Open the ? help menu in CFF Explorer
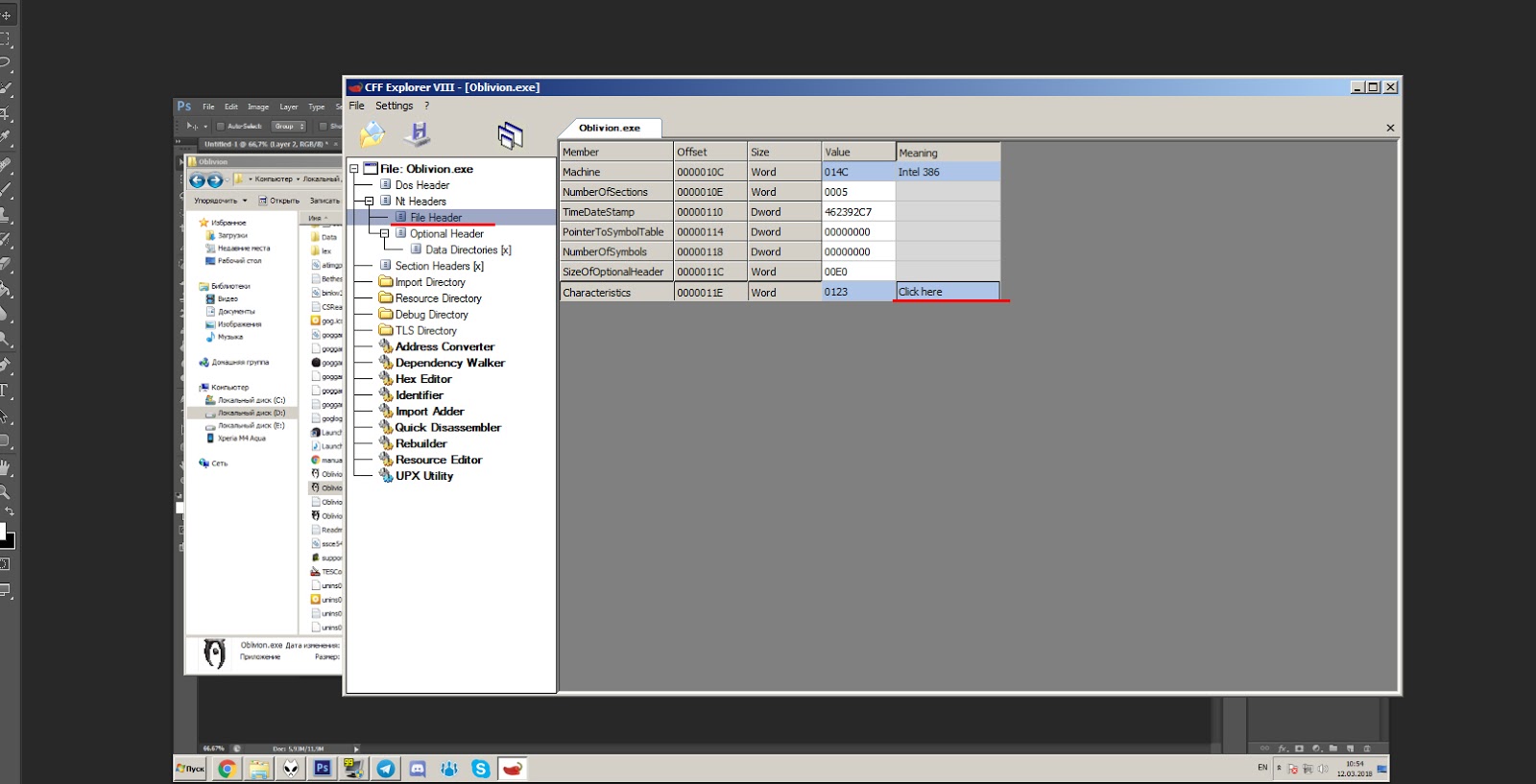This screenshot has height=784, width=1536. pos(427,106)
